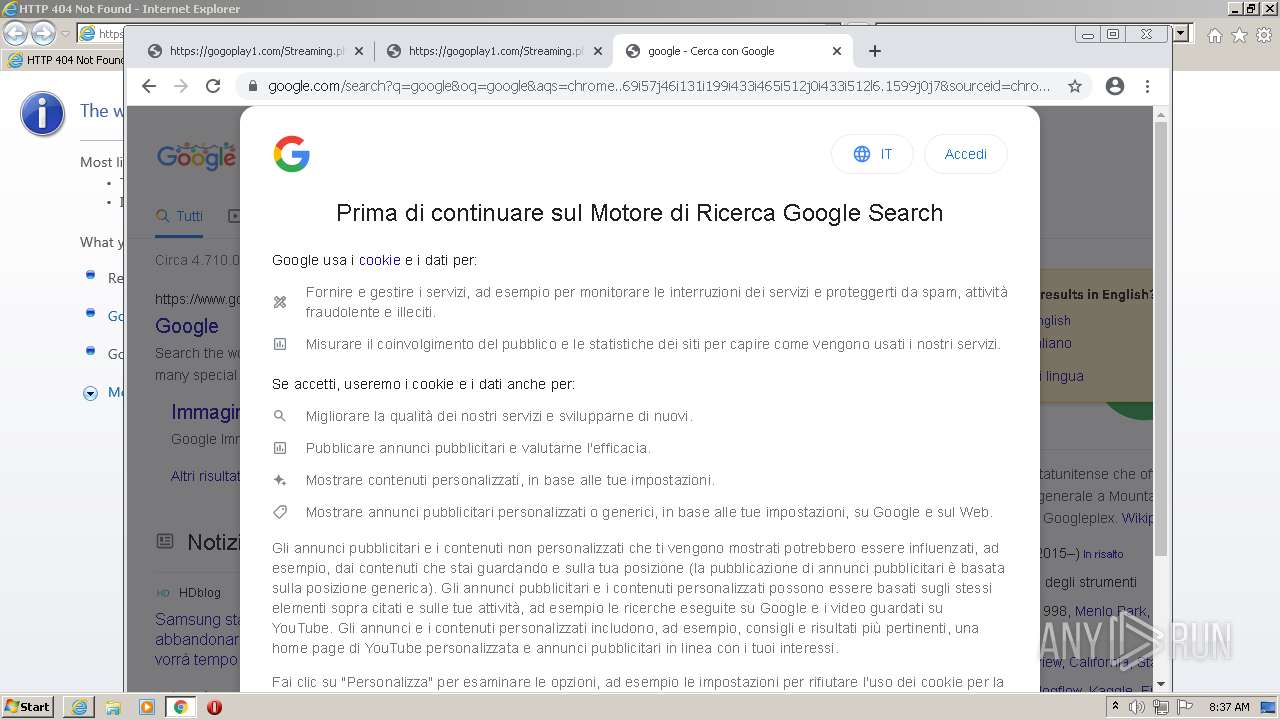Click Chrome's forward arrow
Image resolution: width=1280 pixels, height=720 pixels.
[x=181, y=86]
